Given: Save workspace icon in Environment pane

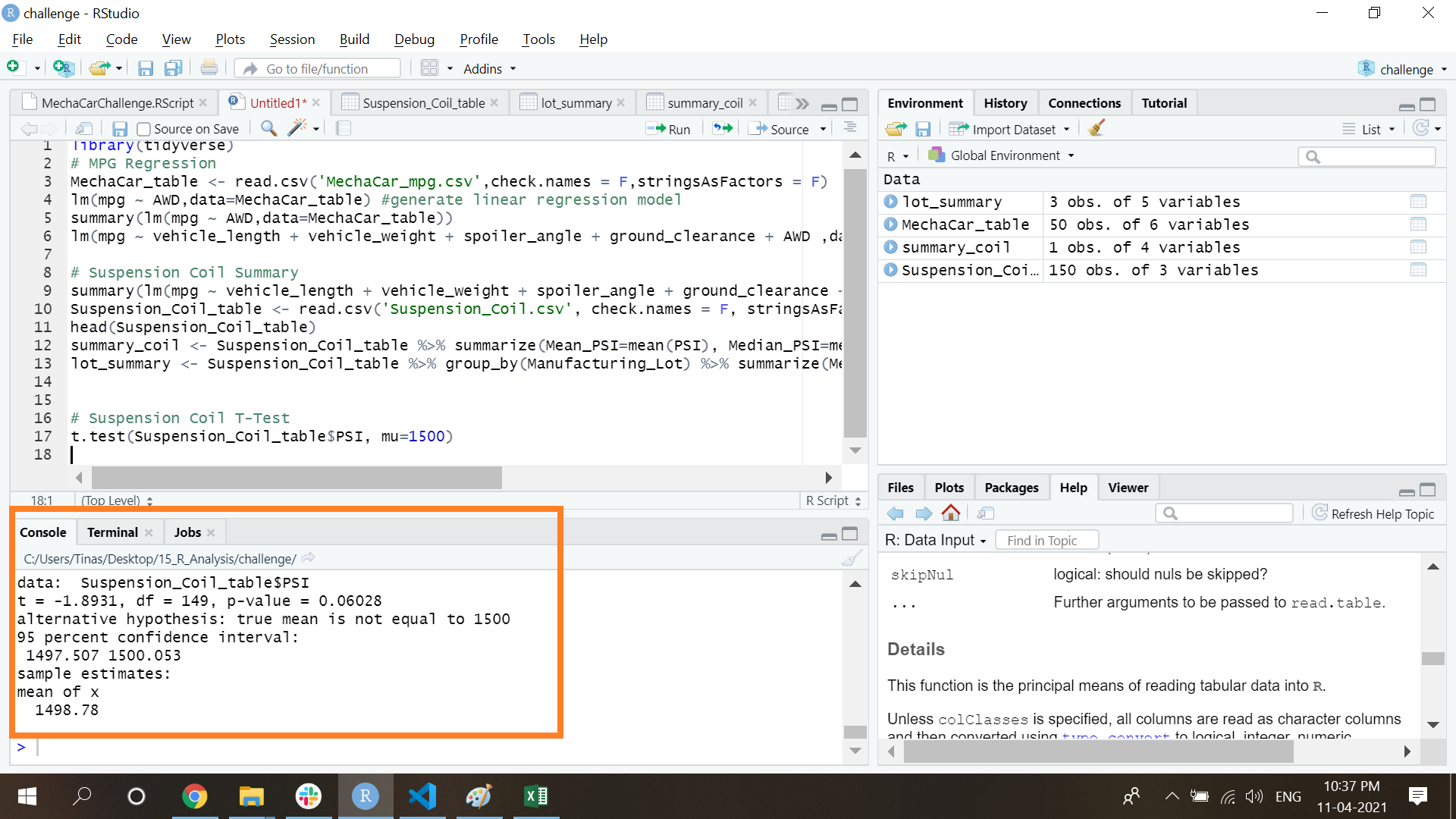Looking at the screenshot, I should [x=923, y=129].
